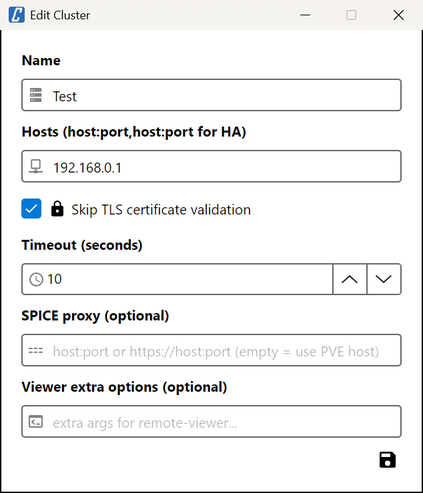Image resolution: width=423 pixels, height=493 pixels.
Task: Click the Edit Cluster window title
Action: coord(60,15)
